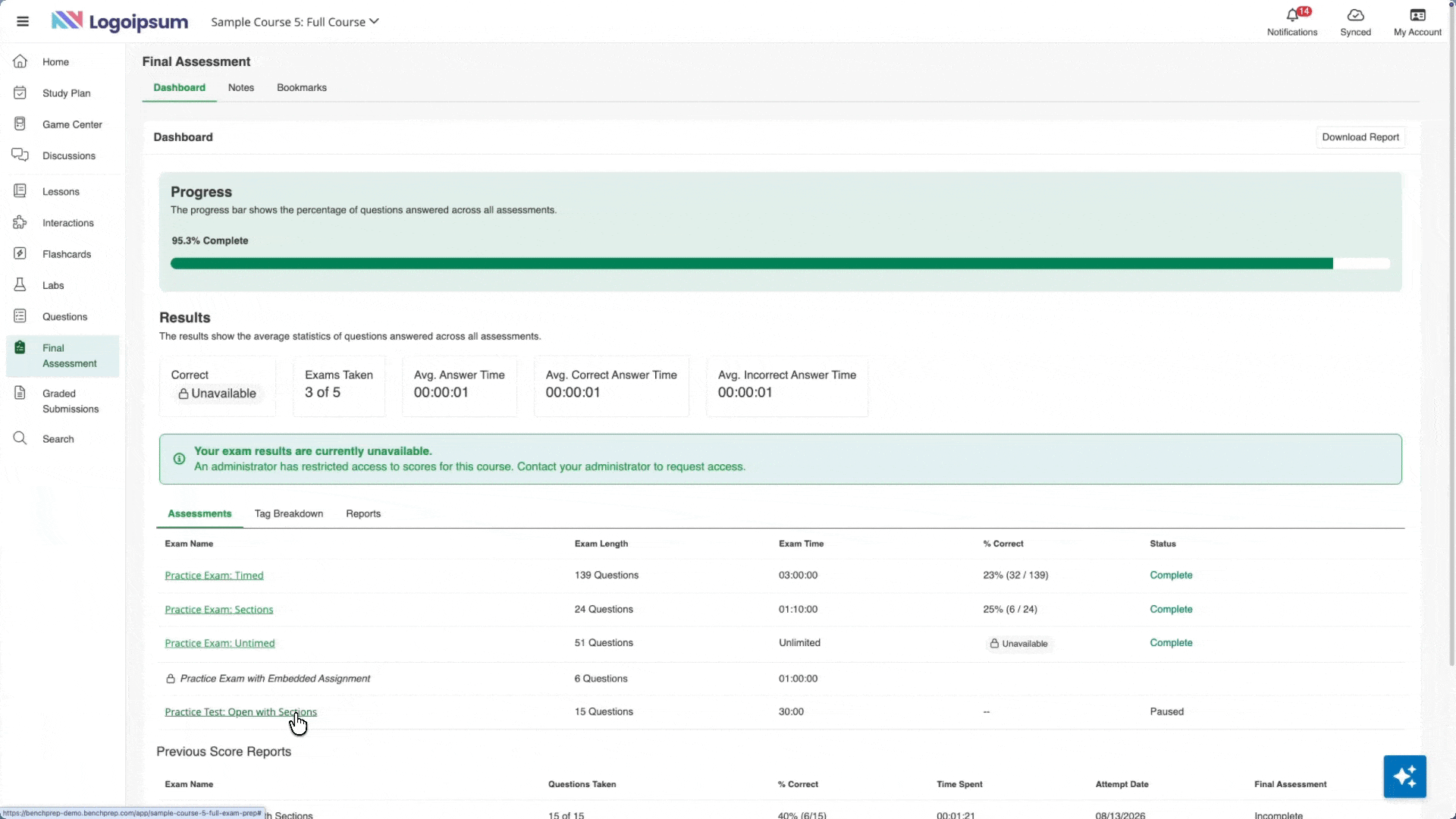Image resolution: width=1456 pixels, height=819 pixels.
Task: Switch to the Reports tab
Action: (363, 514)
